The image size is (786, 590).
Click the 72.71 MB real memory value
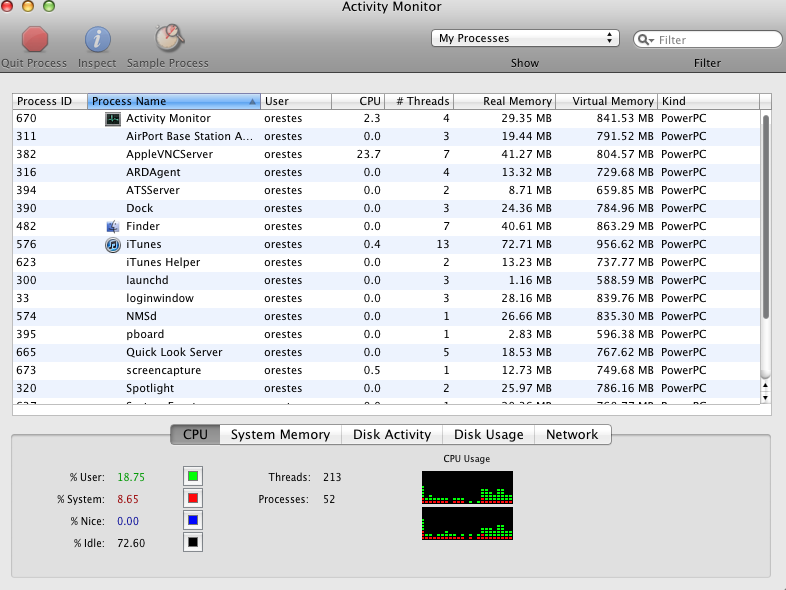(526, 245)
